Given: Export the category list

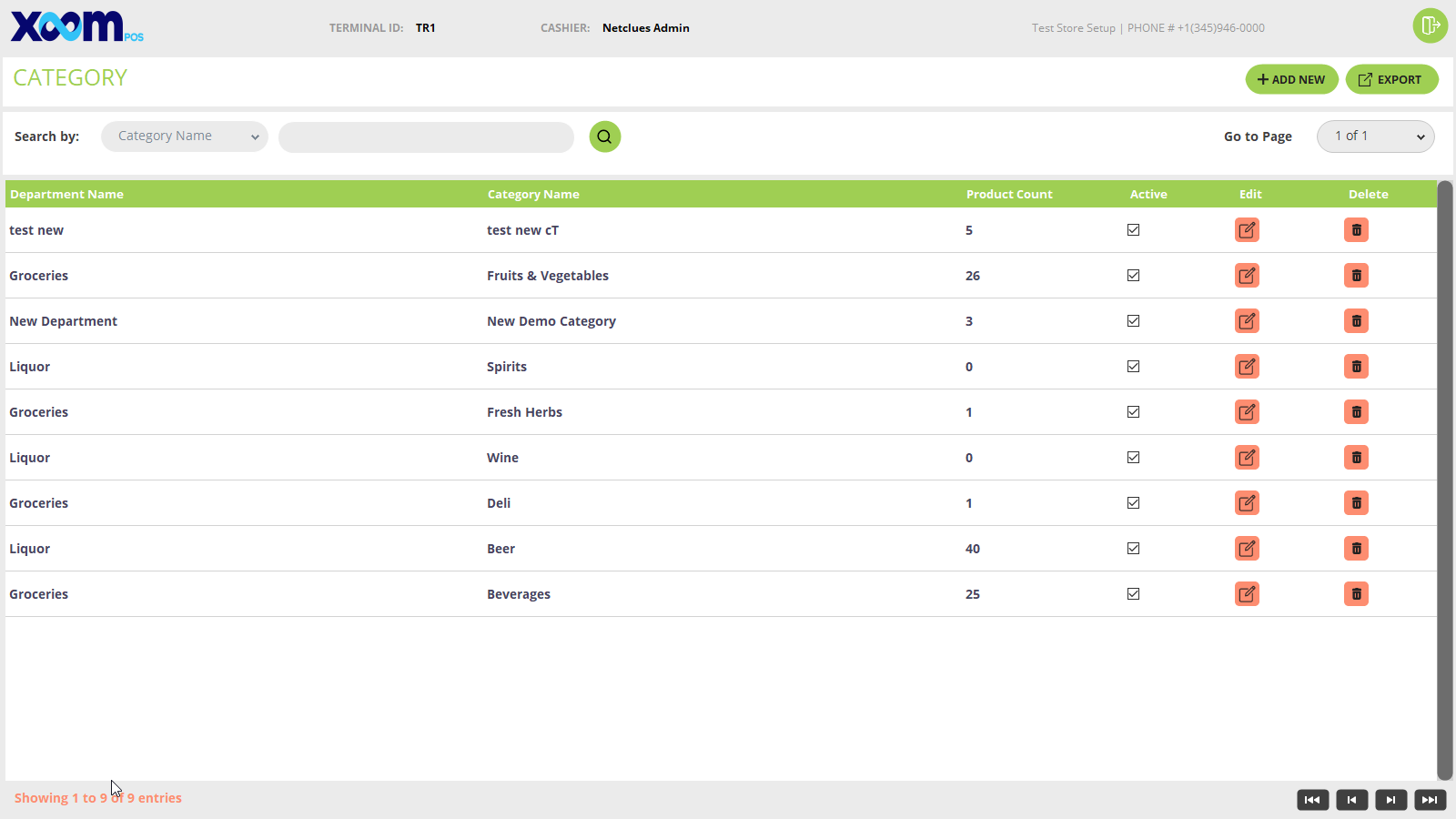Looking at the screenshot, I should 1391,79.
